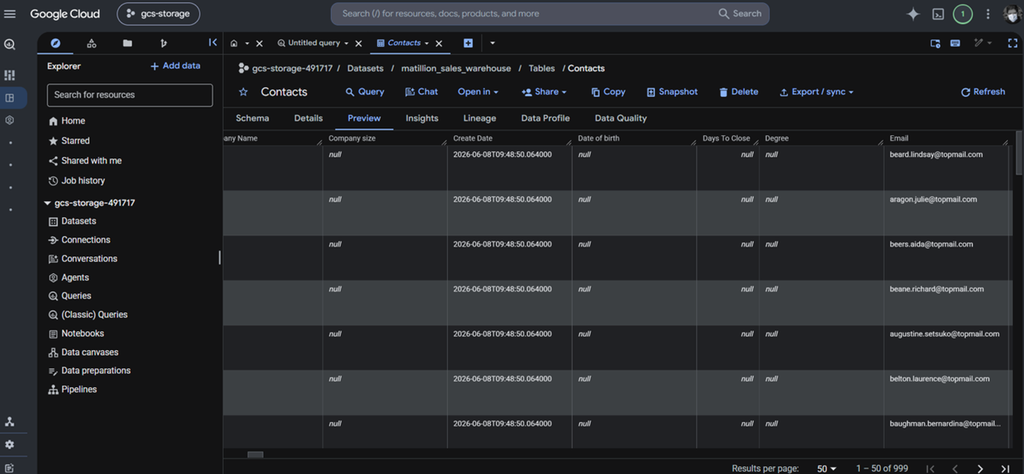The height and width of the screenshot is (474, 1024).
Task: Activate Cloud Shell terminal icon
Action: tap(938, 14)
